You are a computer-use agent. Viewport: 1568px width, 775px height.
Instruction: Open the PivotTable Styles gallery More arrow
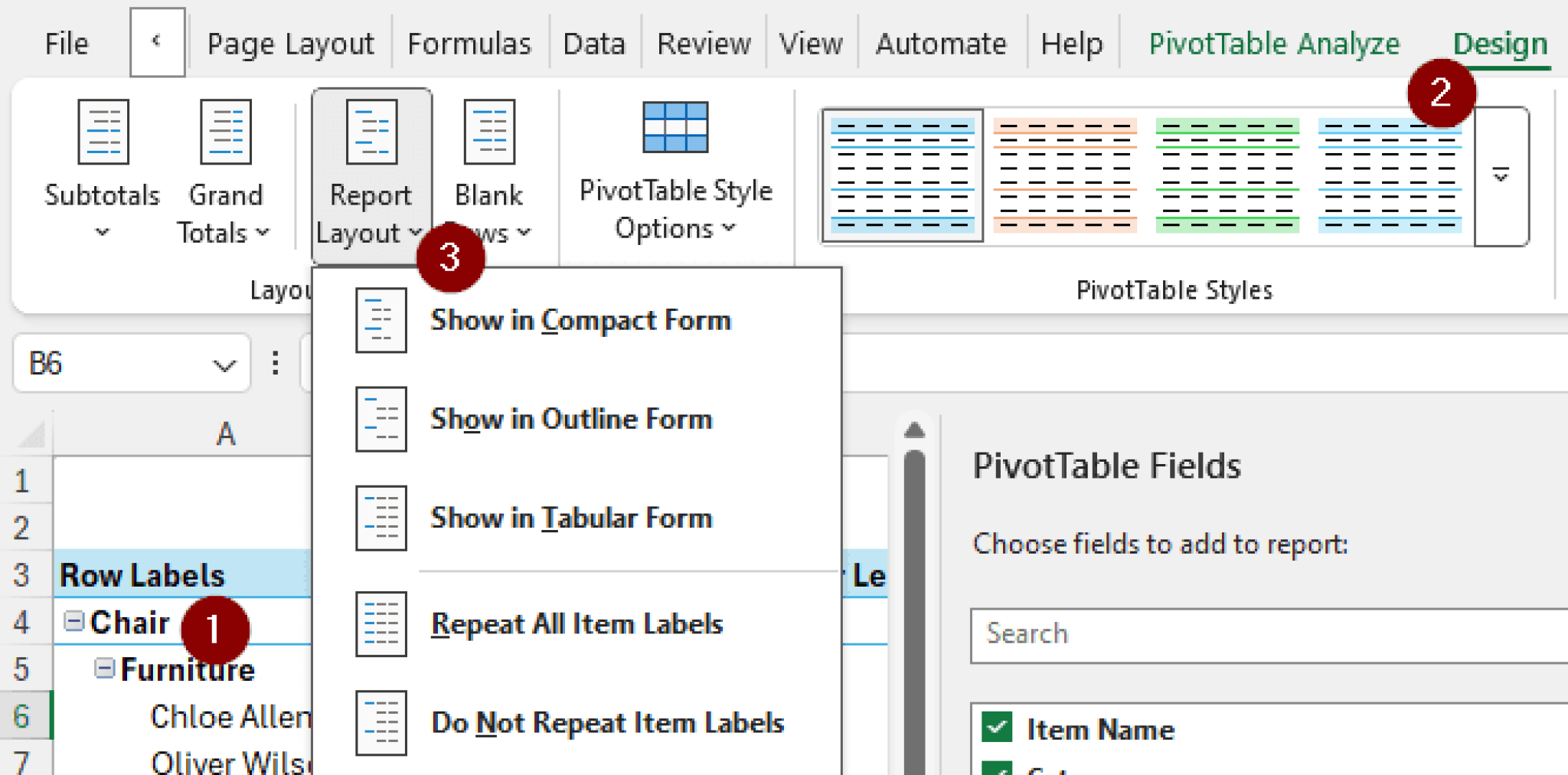coord(1502,176)
